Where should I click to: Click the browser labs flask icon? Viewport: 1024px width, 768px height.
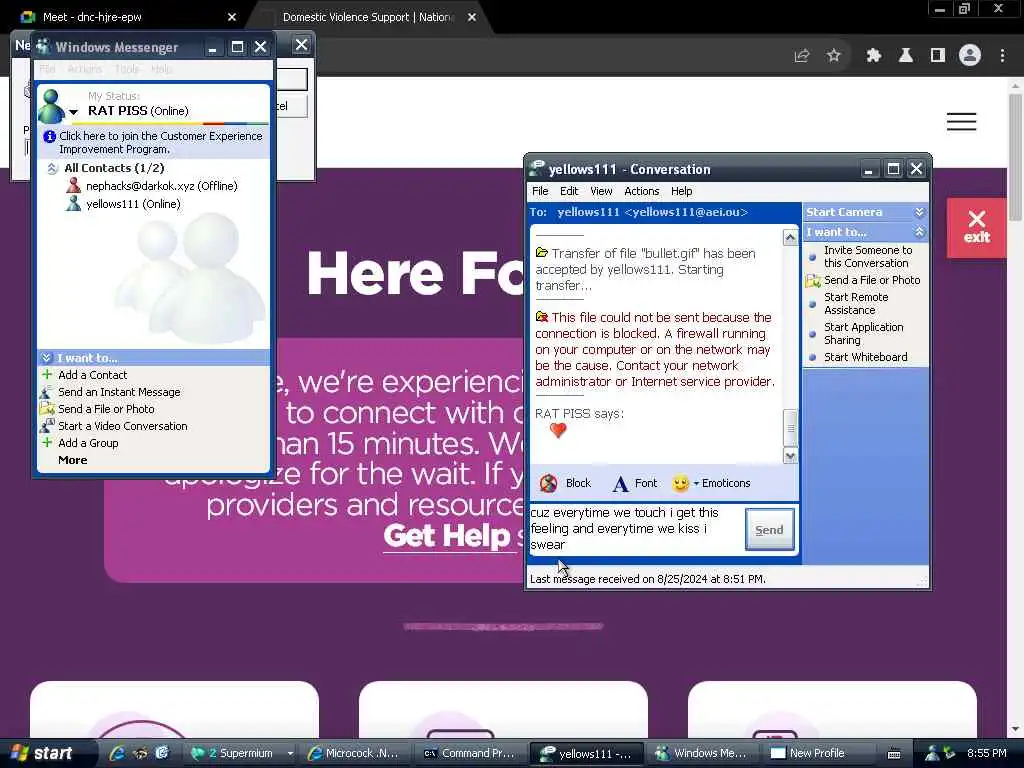[905, 56]
